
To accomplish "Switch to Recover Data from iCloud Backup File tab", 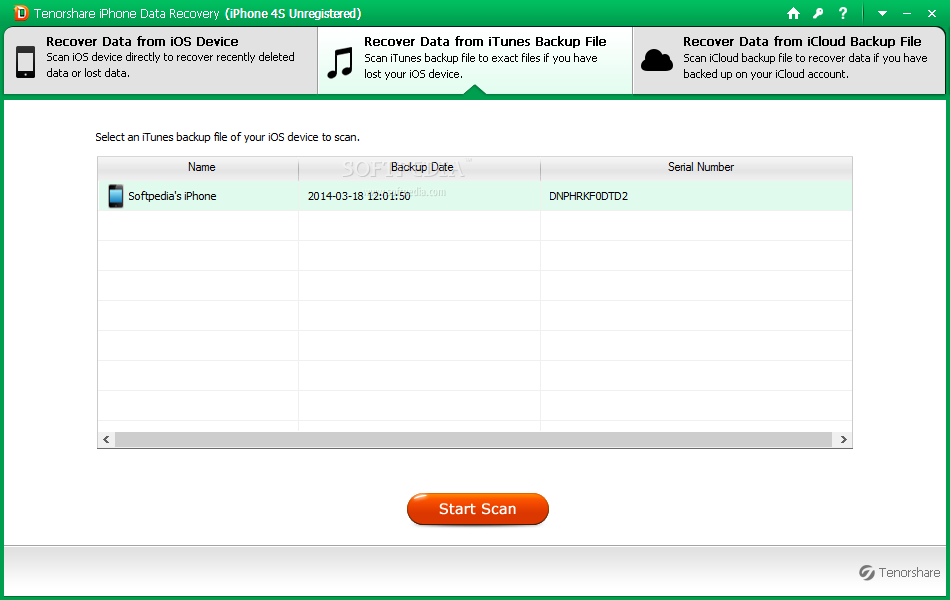I will [789, 60].
